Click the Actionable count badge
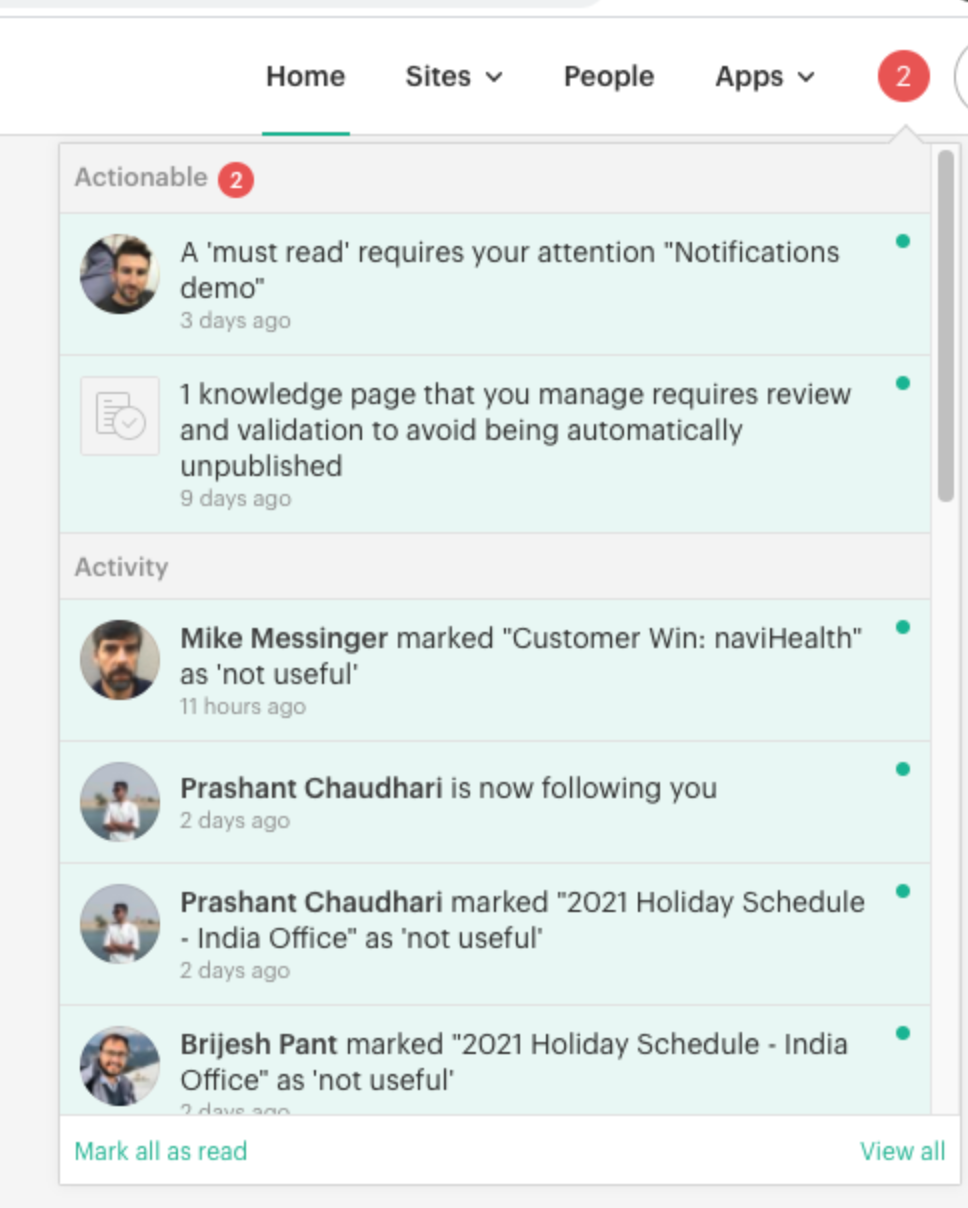The height and width of the screenshot is (1208, 968). tap(235, 180)
